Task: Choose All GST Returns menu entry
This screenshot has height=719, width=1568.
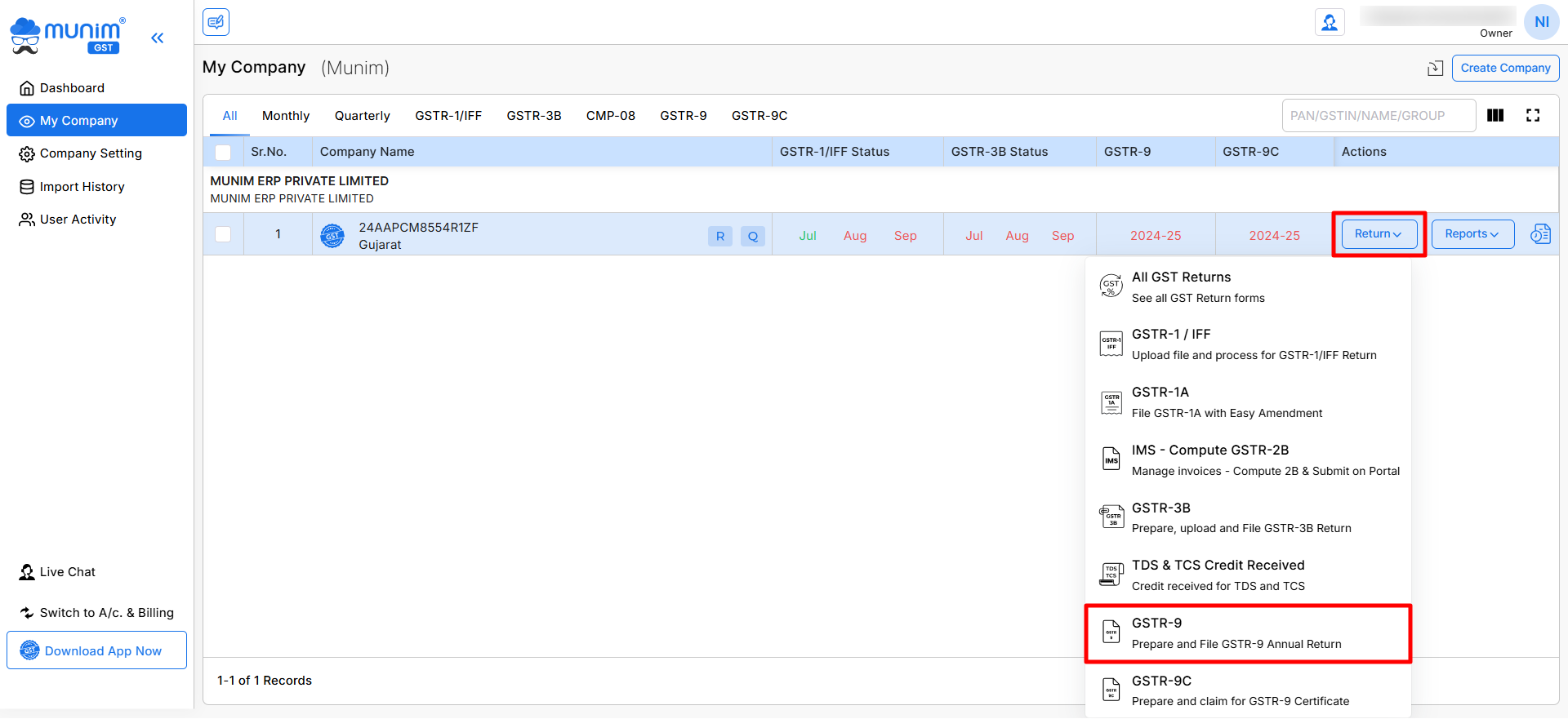Action: [1248, 287]
